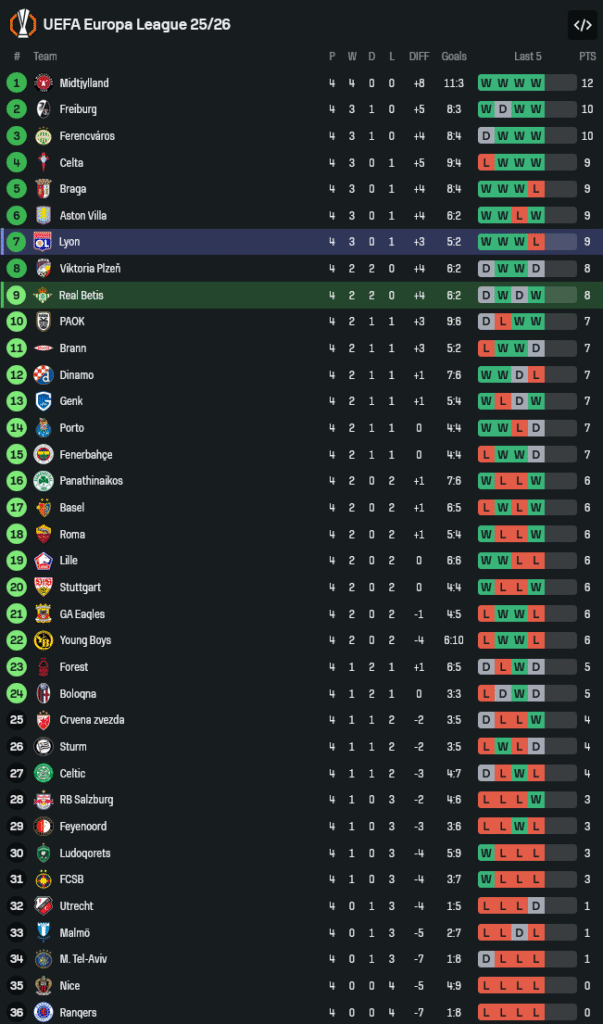Click the Roma club crest
This screenshot has height=1024, width=603.
pos(43,534)
